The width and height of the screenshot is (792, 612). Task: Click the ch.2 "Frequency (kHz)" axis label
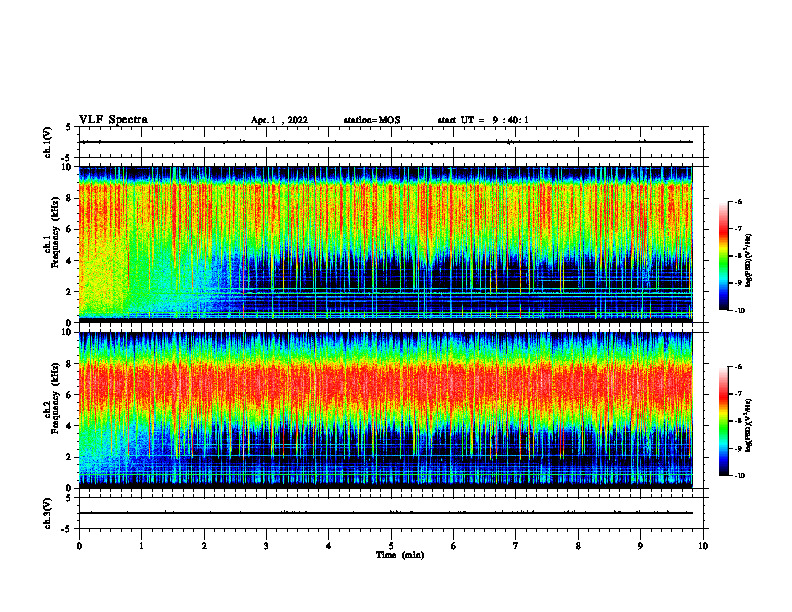56,398
